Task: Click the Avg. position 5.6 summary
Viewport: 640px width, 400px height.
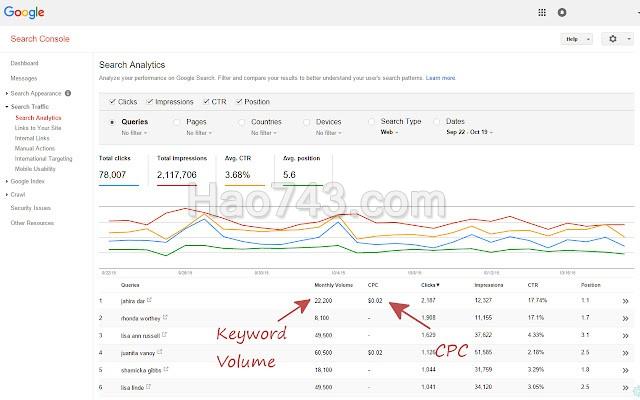Action: point(302,169)
